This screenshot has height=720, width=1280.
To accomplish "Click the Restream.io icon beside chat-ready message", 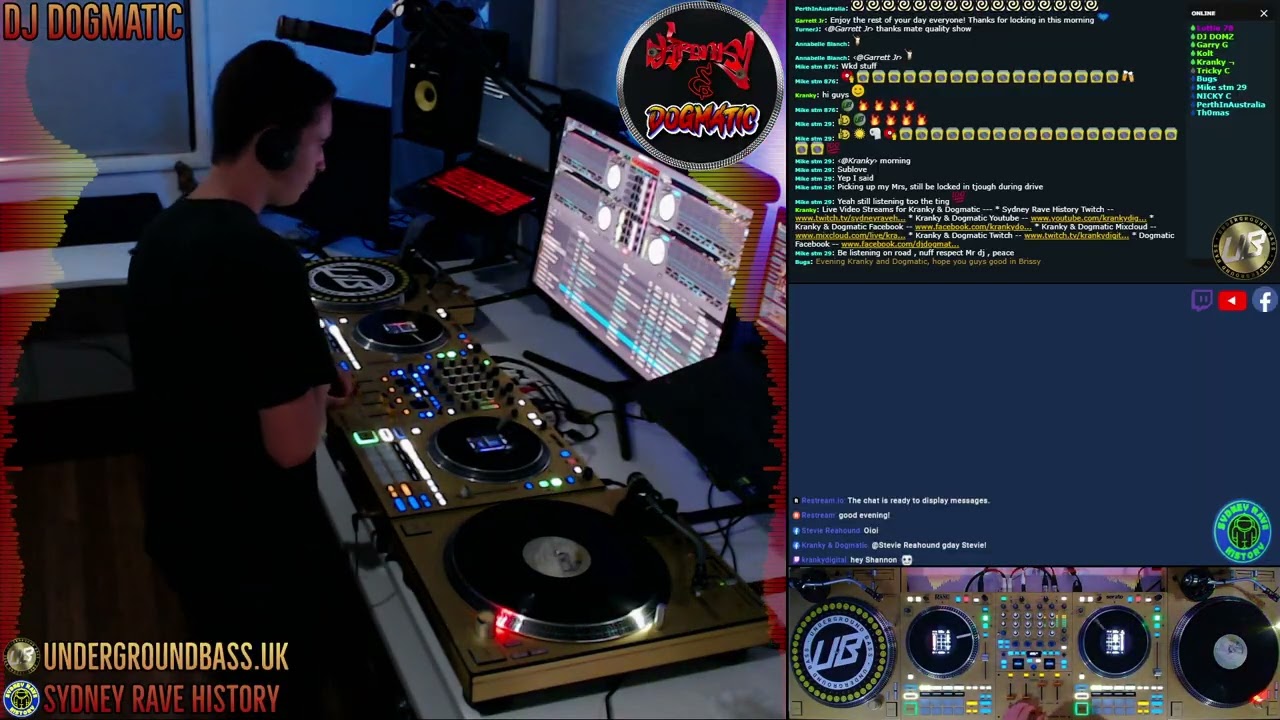I will tap(797, 500).
